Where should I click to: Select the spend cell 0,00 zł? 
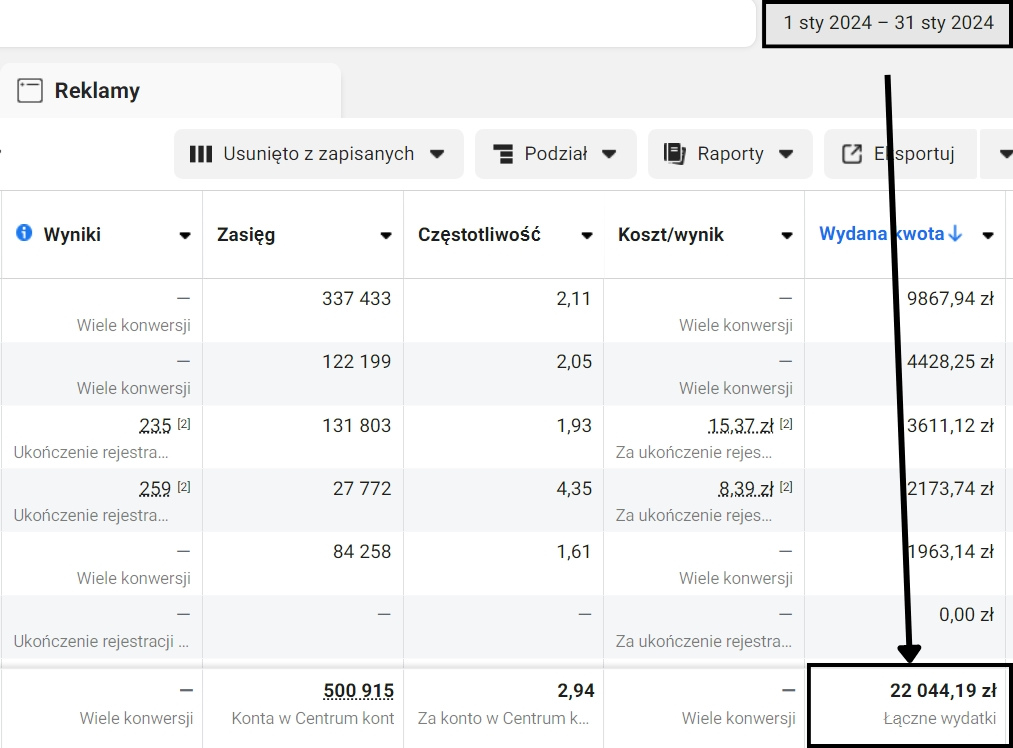(x=966, y=614)
